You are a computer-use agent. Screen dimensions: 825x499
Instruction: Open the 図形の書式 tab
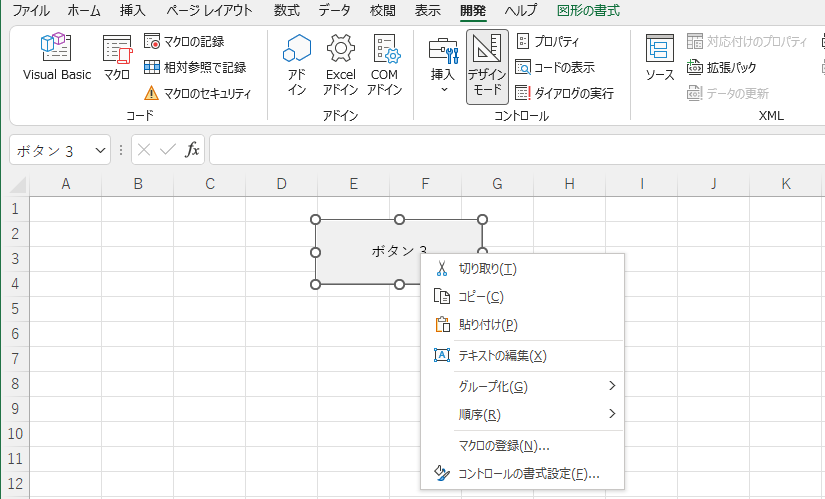tap(588, 11)
